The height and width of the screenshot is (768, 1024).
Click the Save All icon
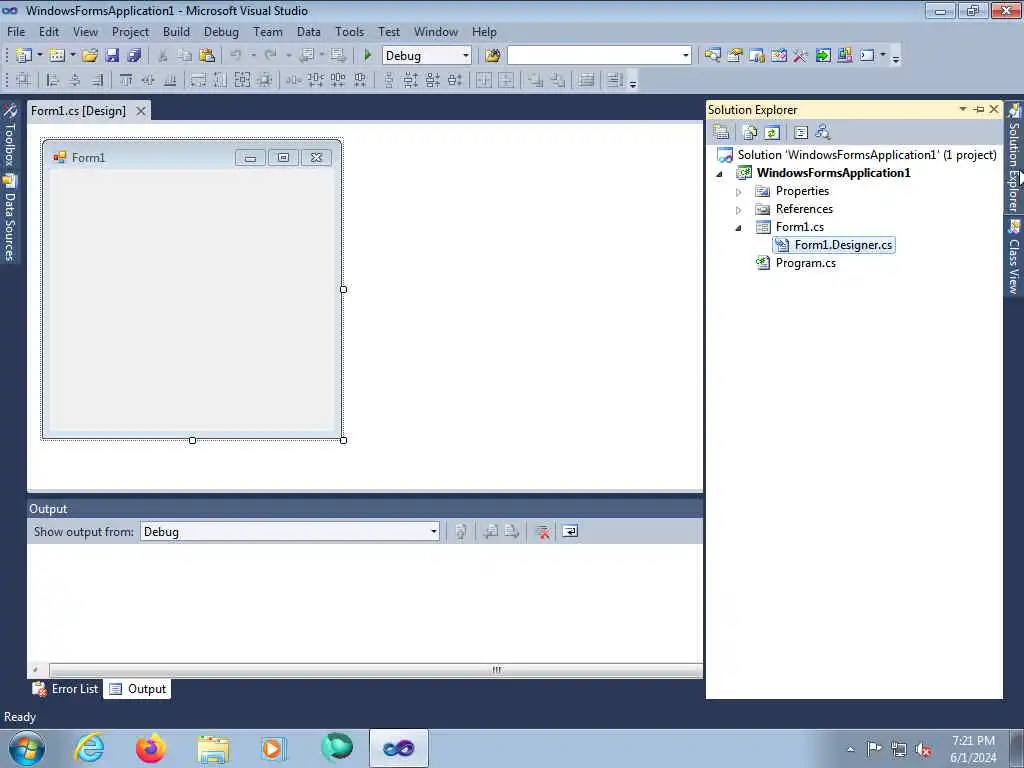[134, 56]
